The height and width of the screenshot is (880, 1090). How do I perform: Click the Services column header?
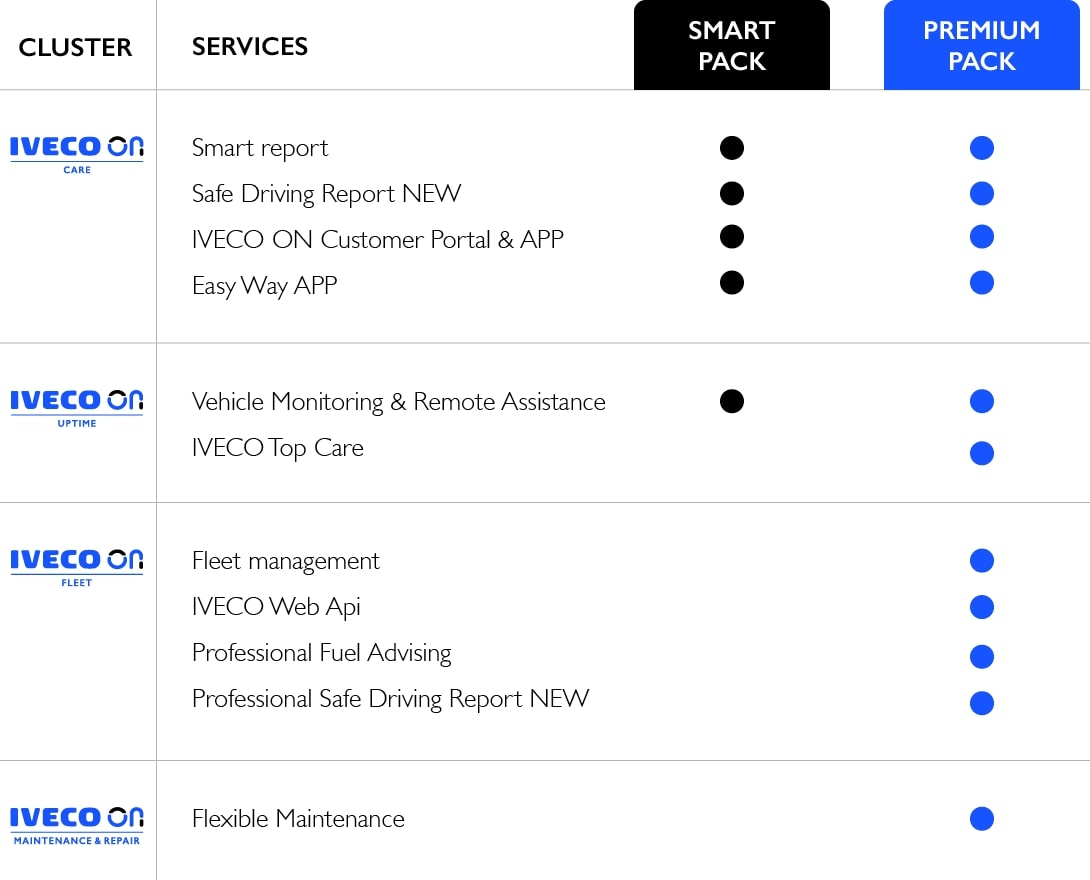coord(250,46)
